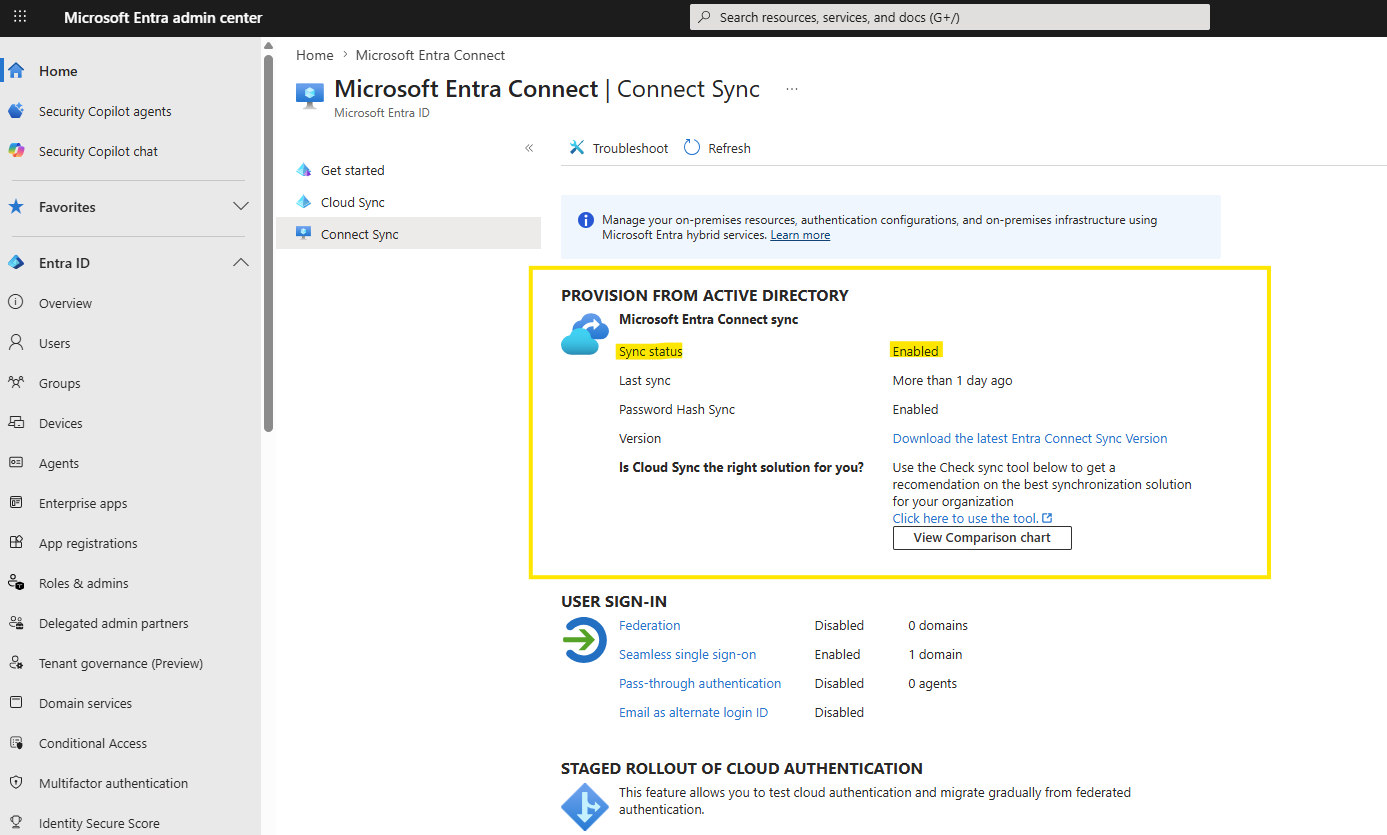Select Connect Sync in blade menu
Image resolution: width=1387 pixels, height=835 pixels.
pyautogui.click(x=360, y=234)
